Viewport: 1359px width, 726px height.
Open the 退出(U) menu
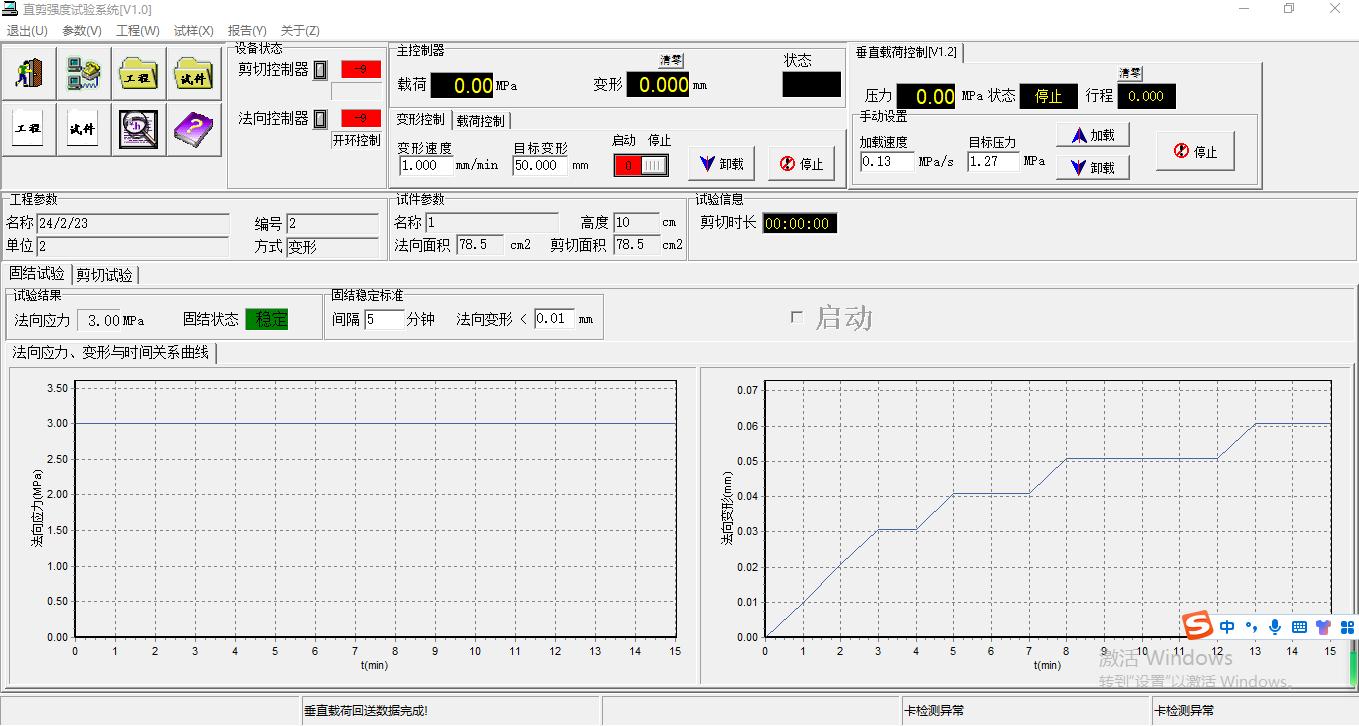pos(27,31)
